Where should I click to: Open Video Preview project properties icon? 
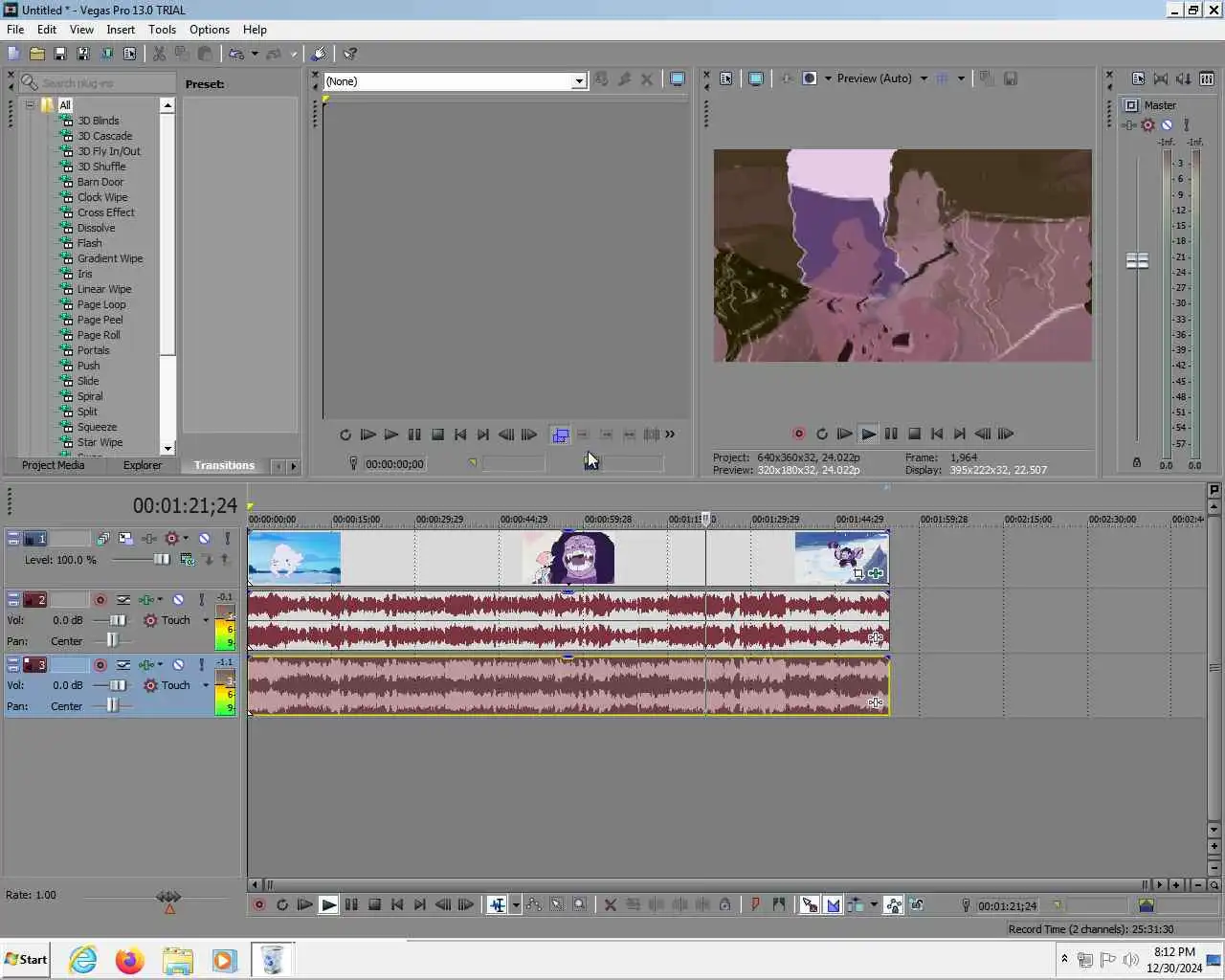(726, 78)
